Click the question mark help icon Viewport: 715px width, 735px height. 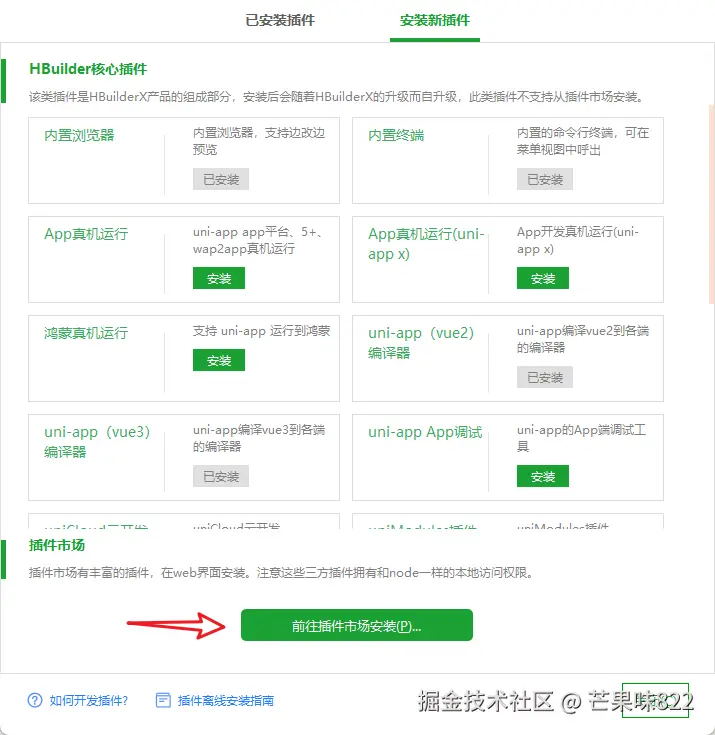(x=35, y=700)
